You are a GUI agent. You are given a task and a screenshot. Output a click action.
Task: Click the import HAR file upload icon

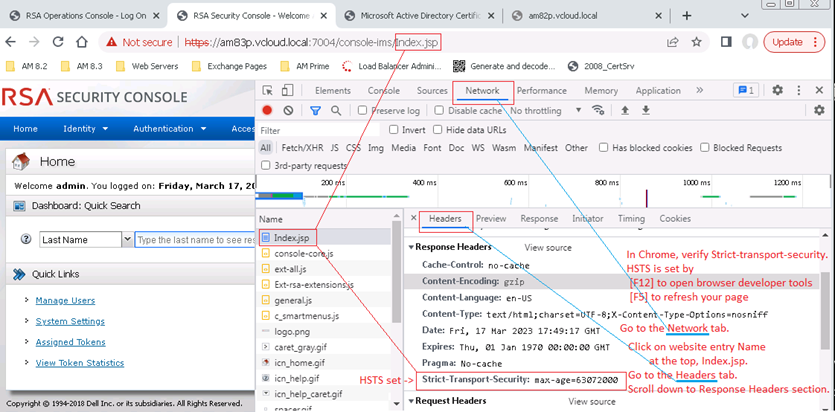click(x=626, y=110)
